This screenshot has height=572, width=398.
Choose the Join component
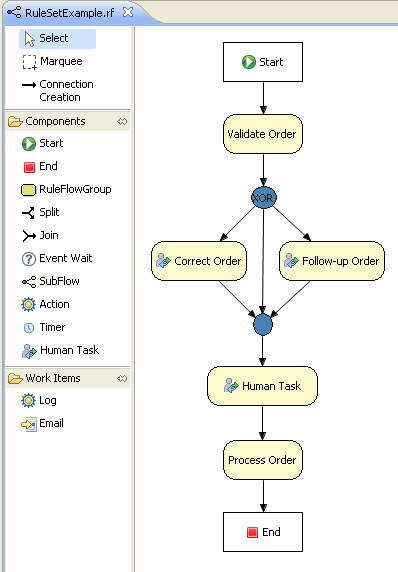pos(40,235)
